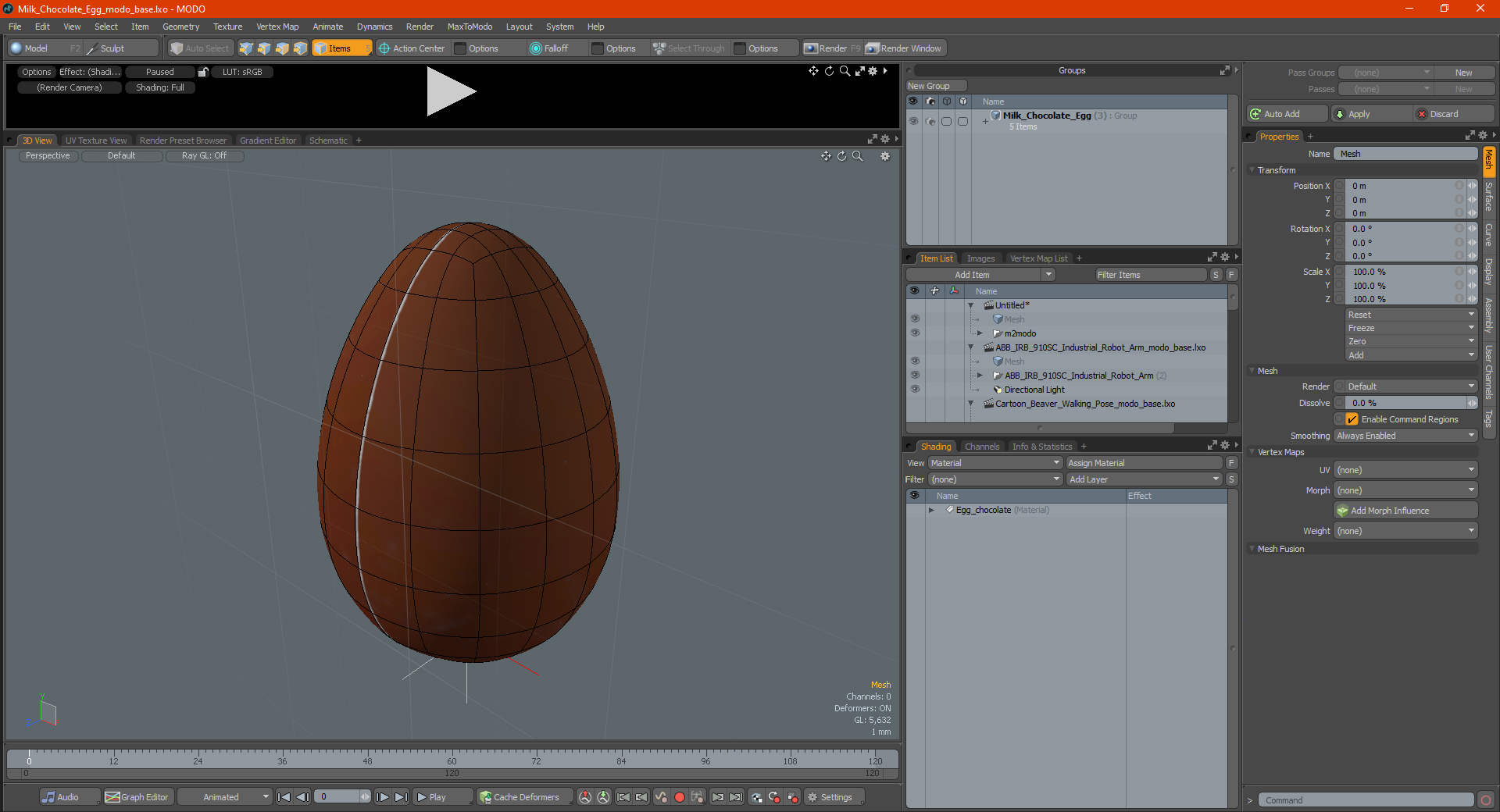The width and height of the screenshot is (1500, 812).
Task: Maximize the Groups panel
Action: pyautogui.click(x=1224, y=70)
